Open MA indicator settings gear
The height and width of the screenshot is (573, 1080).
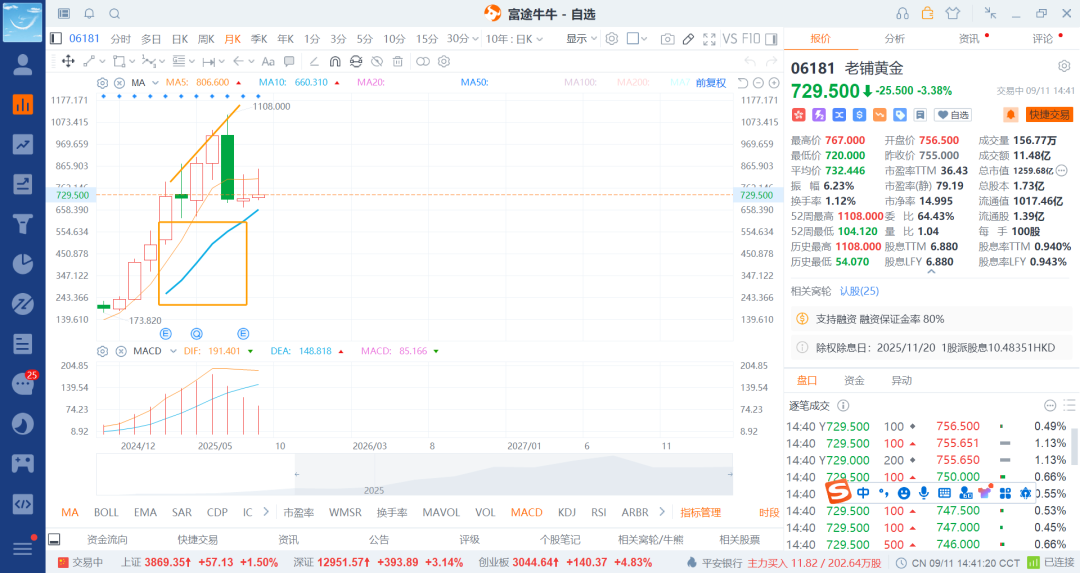coord(103,83)
